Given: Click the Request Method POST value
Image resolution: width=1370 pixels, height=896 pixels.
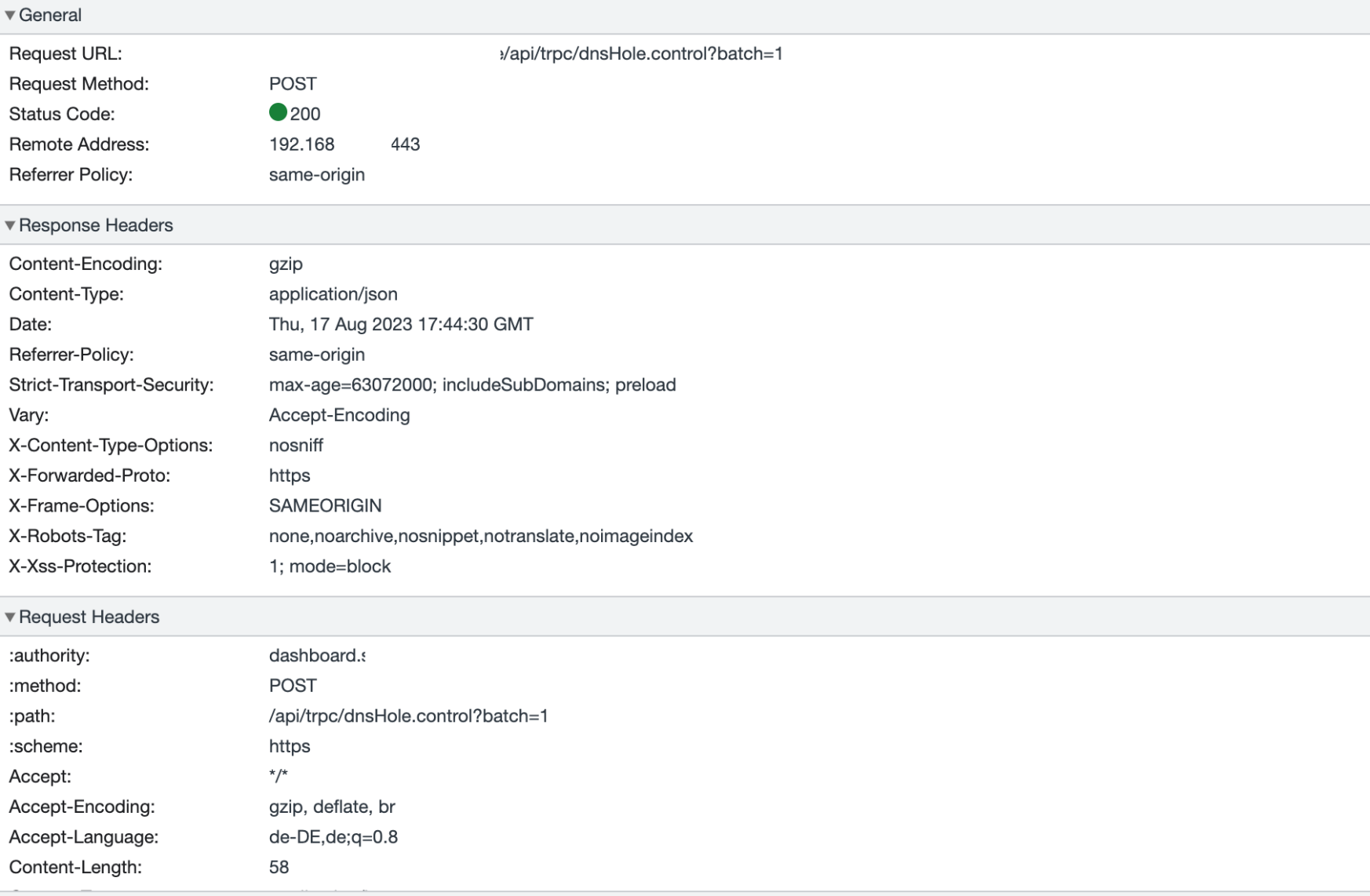Looking at the screenshot, I should pos(292,84).
